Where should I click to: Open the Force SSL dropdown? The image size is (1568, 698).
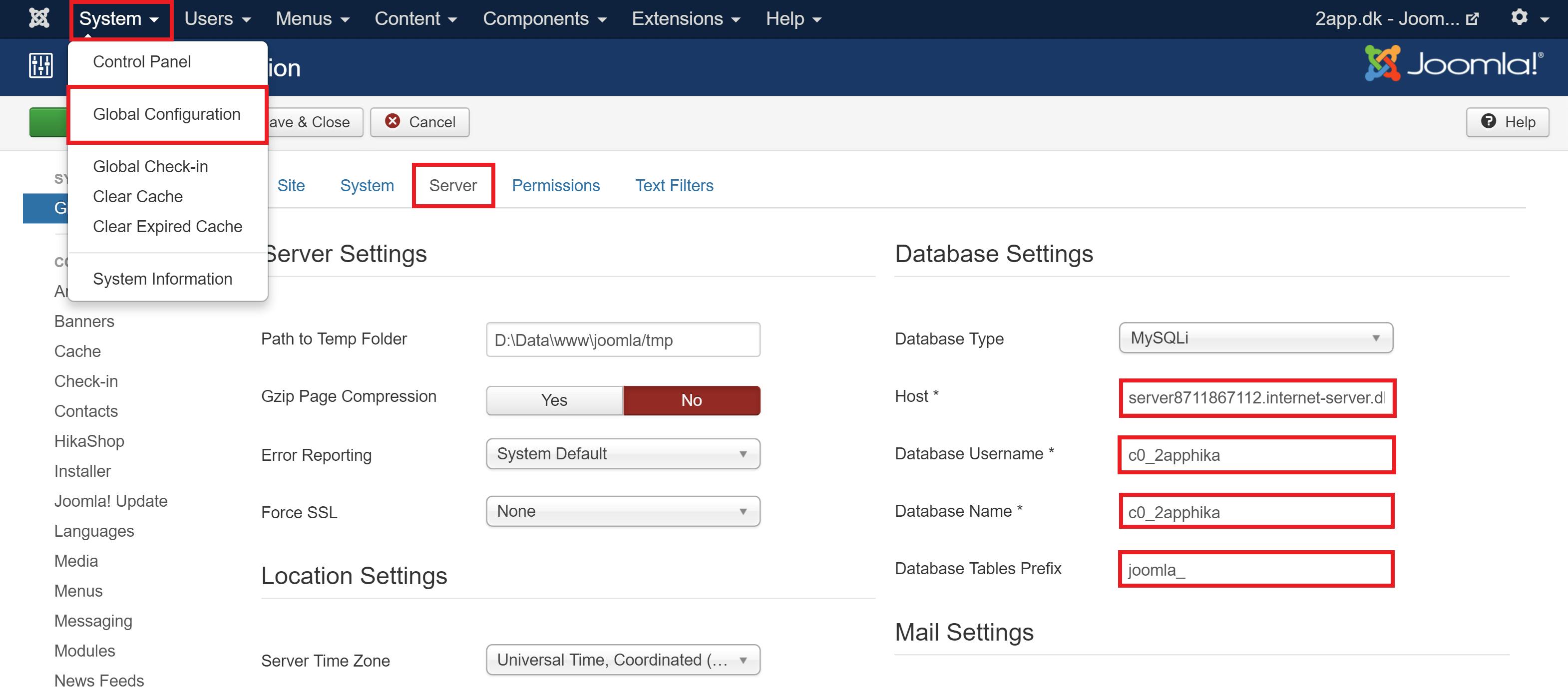tap(623, 511)
